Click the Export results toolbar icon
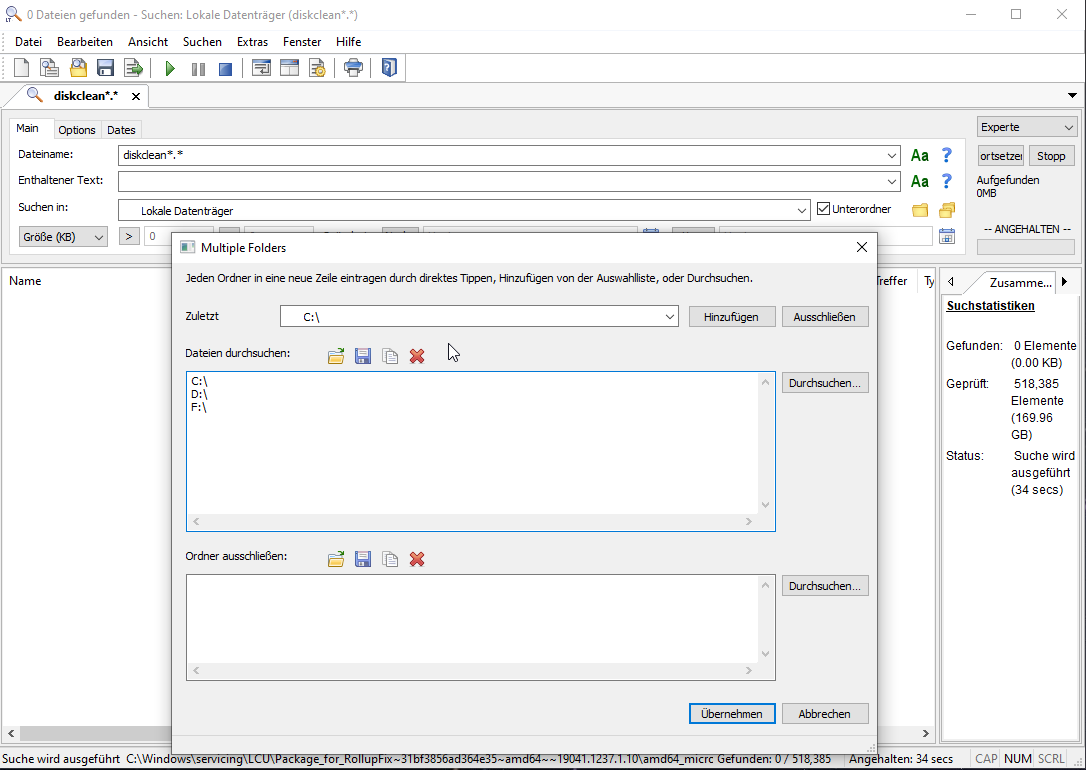This screenshot has width=1086, height=770. [133, 68]
